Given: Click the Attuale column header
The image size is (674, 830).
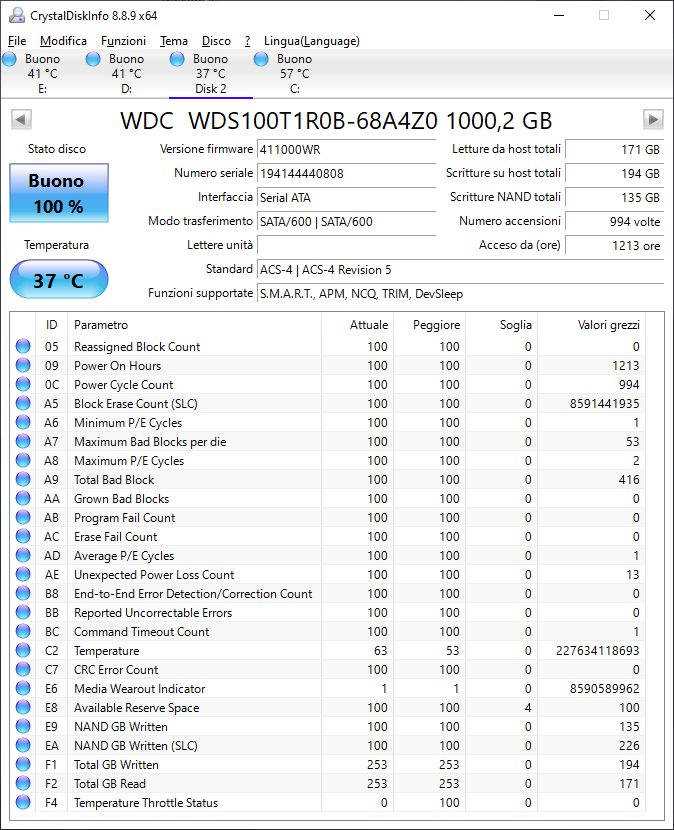Looking at the screenshot, I should coord(358,324).
